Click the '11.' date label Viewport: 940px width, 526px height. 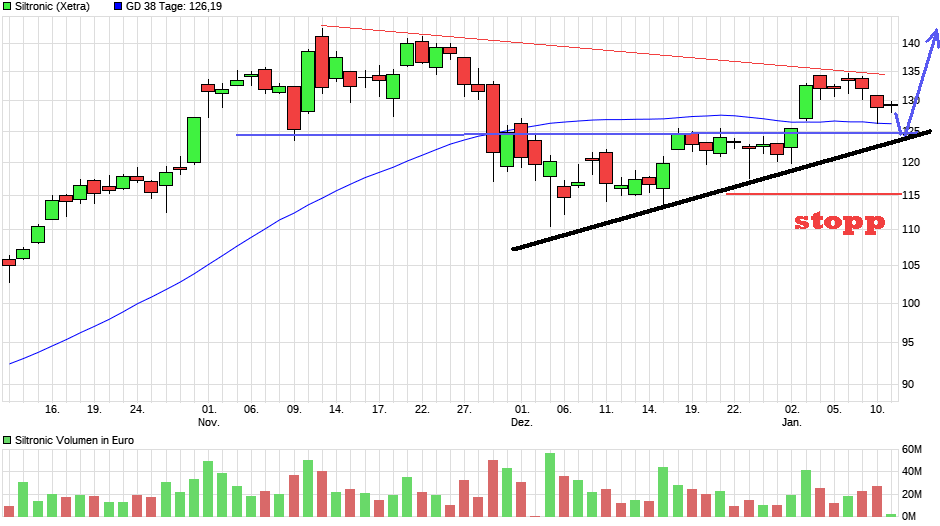click(606, 410)
